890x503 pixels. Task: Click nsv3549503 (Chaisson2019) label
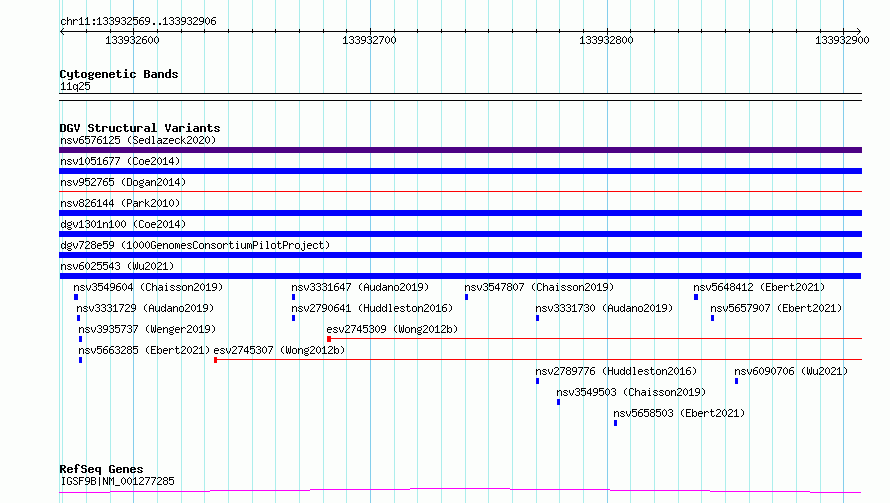631,392
